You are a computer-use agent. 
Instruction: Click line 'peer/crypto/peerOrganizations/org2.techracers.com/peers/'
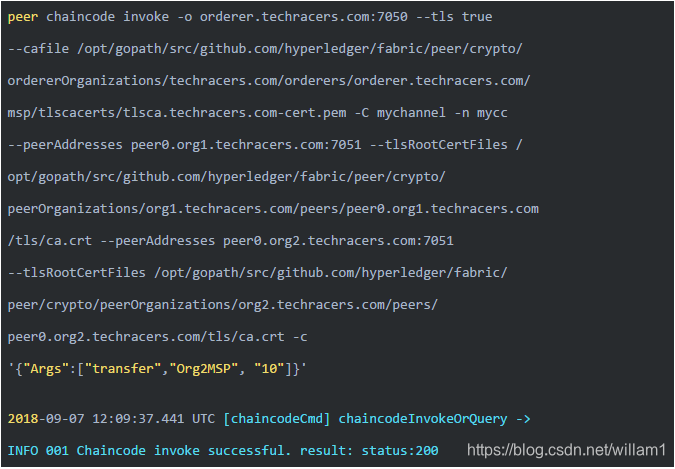[223, 305]
